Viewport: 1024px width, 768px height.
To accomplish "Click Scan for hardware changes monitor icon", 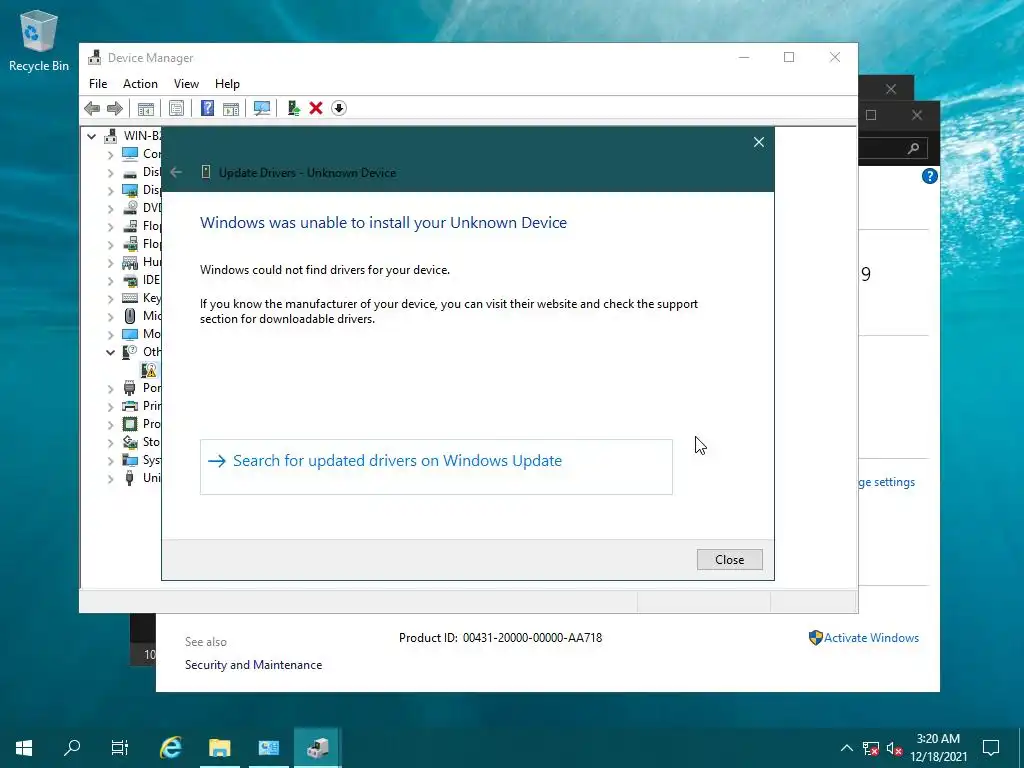I will pos(262,108).
